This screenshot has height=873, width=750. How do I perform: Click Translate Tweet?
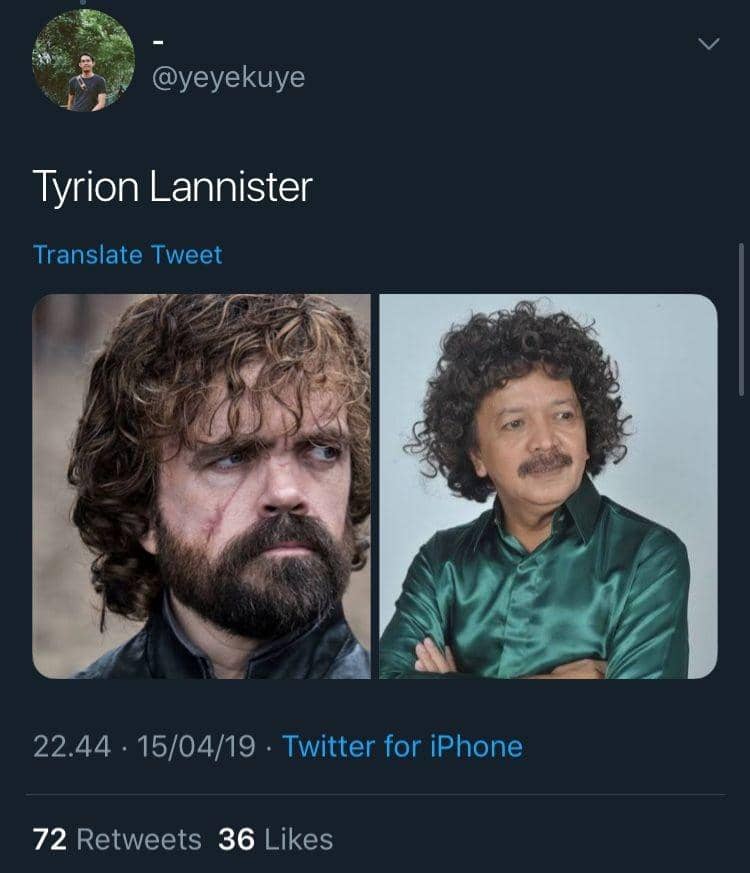click(127, 256)
